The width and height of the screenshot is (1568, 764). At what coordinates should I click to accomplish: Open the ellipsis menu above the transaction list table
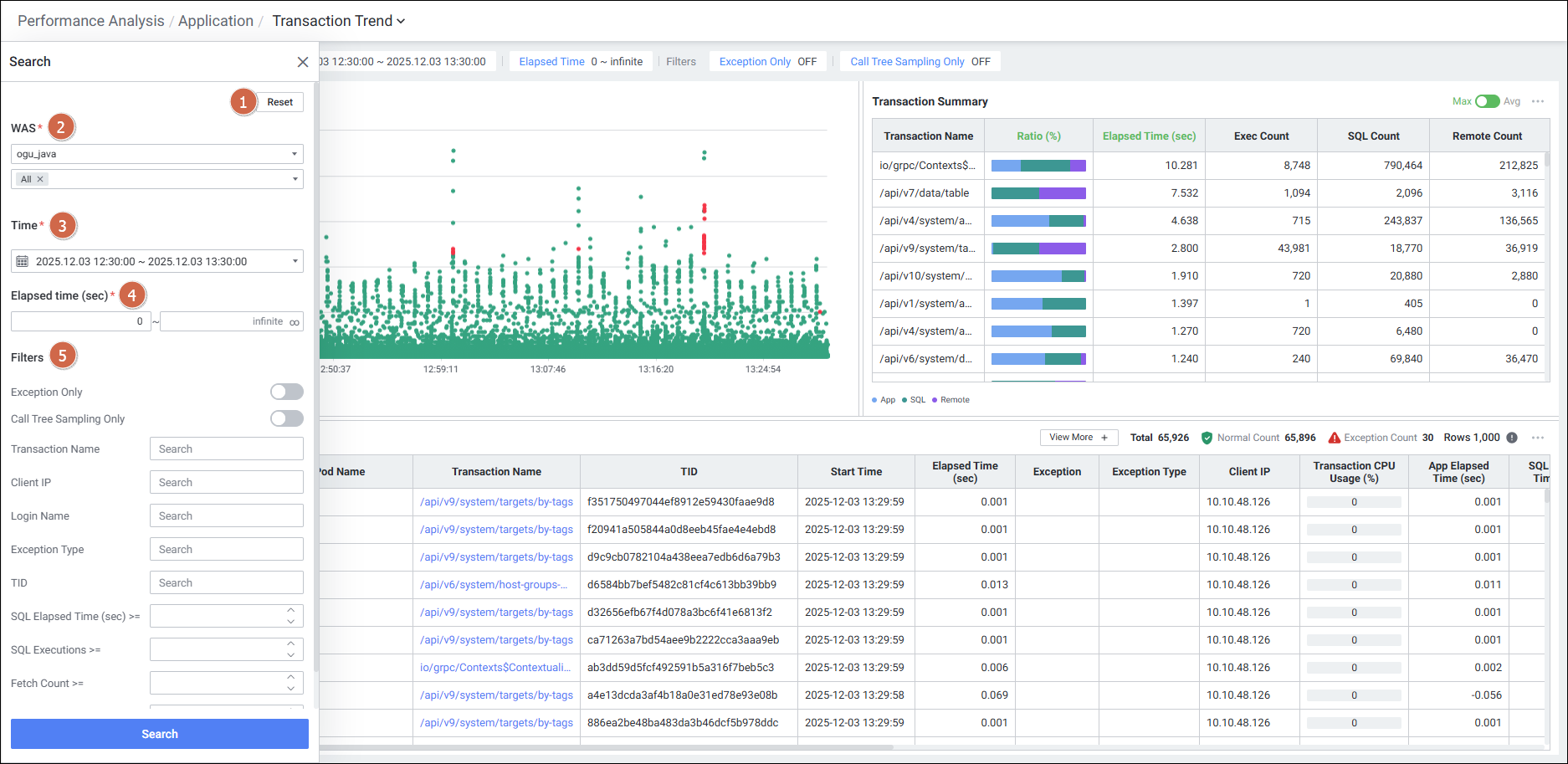[x=1538, y=438]
